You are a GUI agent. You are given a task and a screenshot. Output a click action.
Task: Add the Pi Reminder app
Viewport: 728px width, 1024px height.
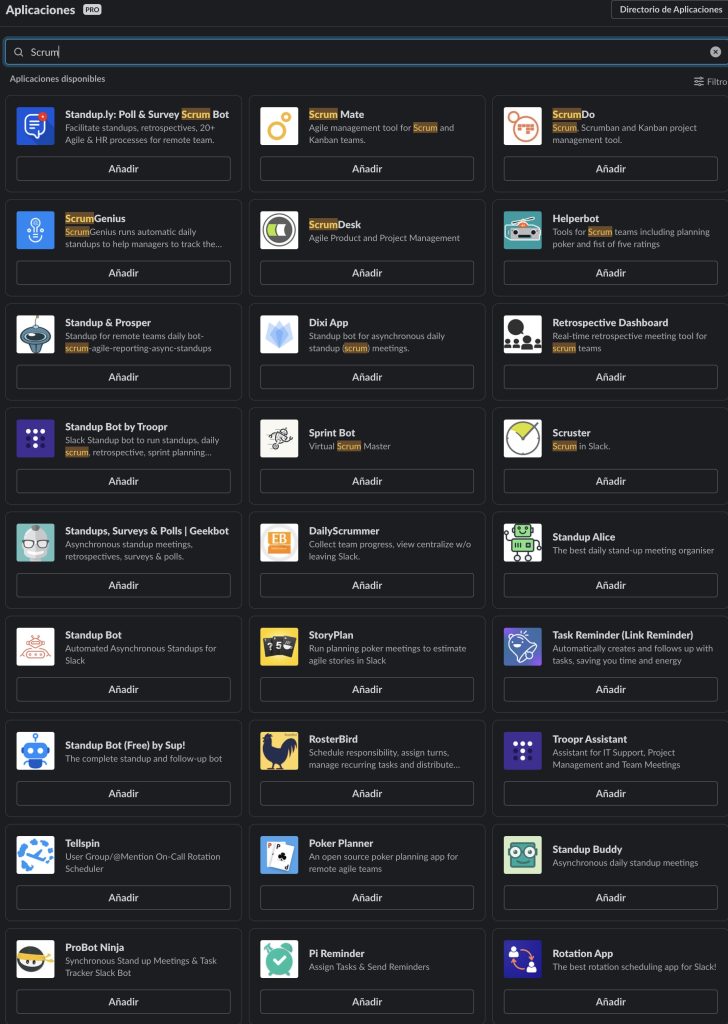tap(367, 1002)
